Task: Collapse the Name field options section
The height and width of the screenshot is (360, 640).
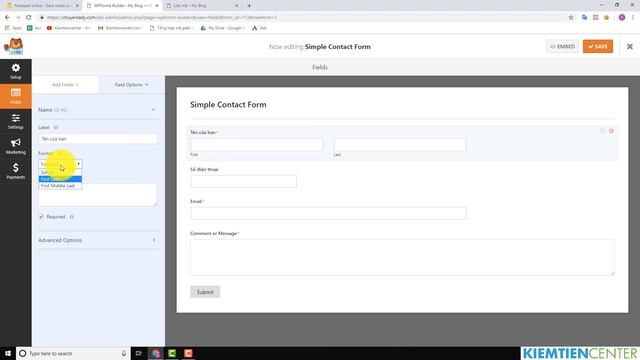Action: (153, 110)
